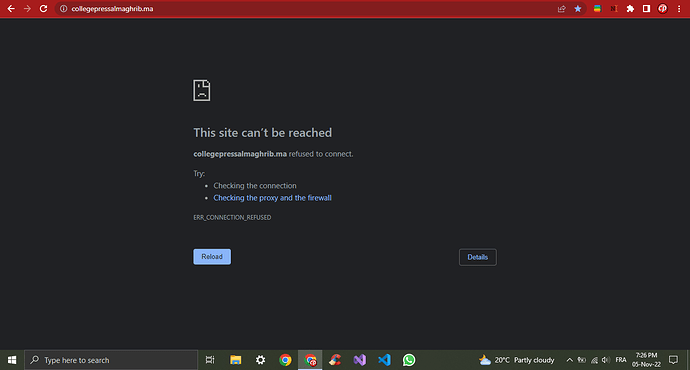
Task: Click the sad page error icon
Action: [202, 91]
